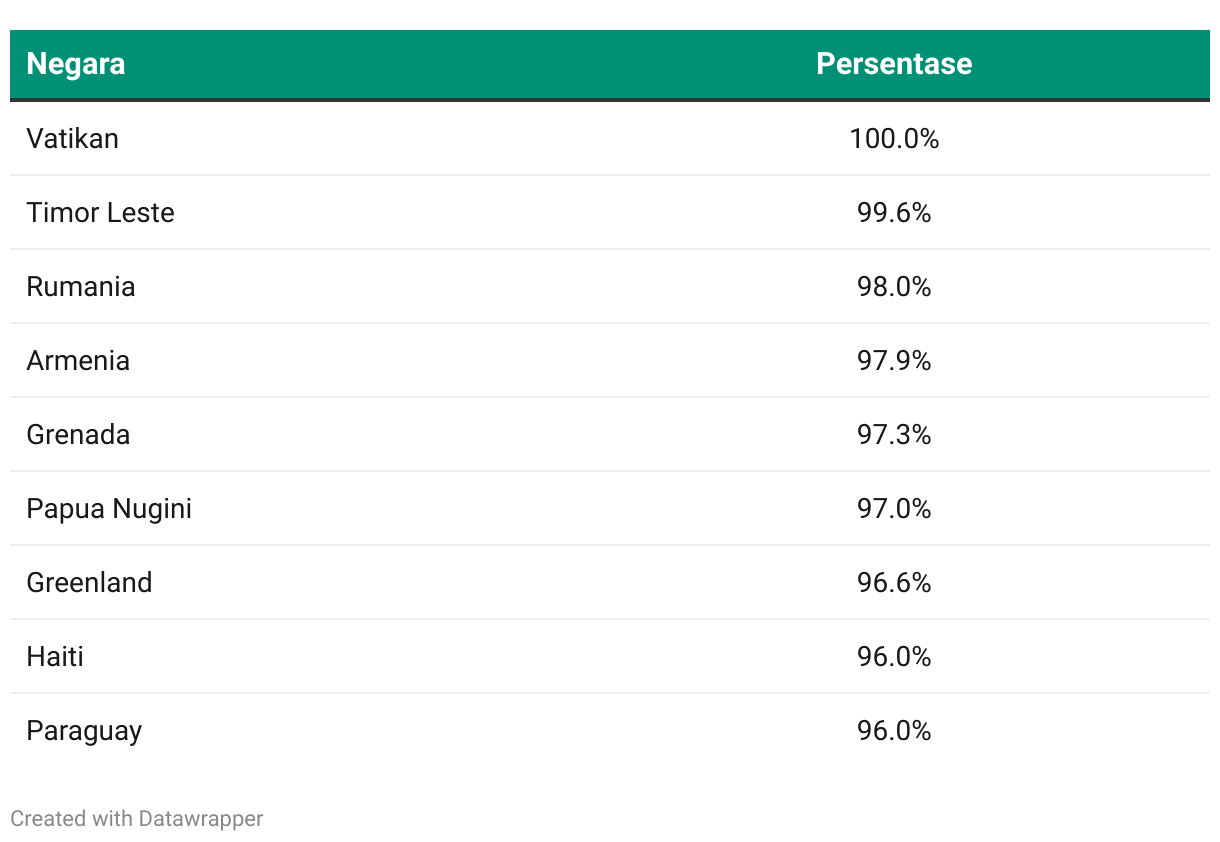
Task: Click the 97.3% Grenada value
Action: (894, 434)
